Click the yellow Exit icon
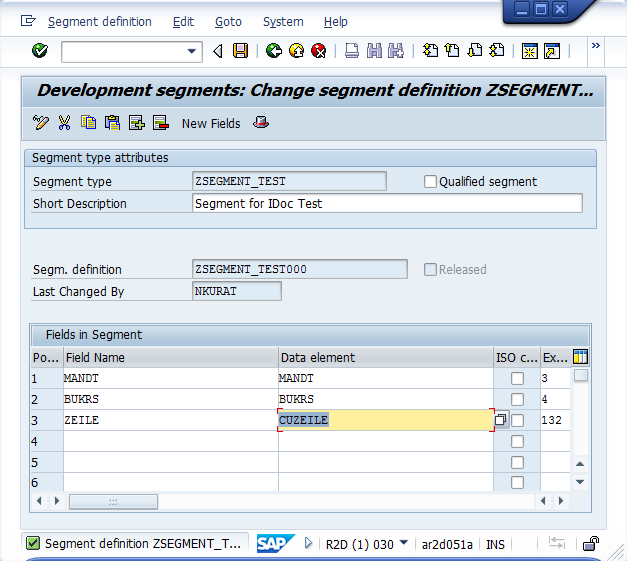The width and height of the screenshot is (627, 561). [296, 51]
